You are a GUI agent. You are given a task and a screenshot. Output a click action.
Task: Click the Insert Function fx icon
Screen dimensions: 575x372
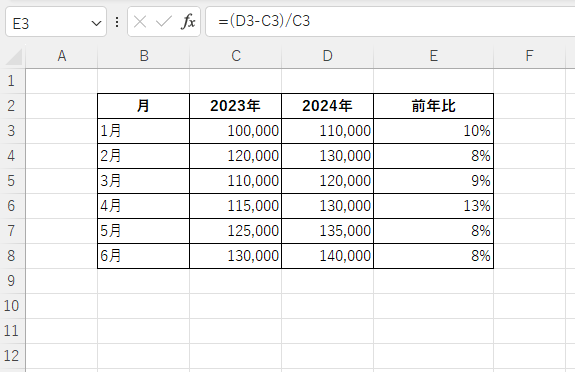(x=188, y=22)
